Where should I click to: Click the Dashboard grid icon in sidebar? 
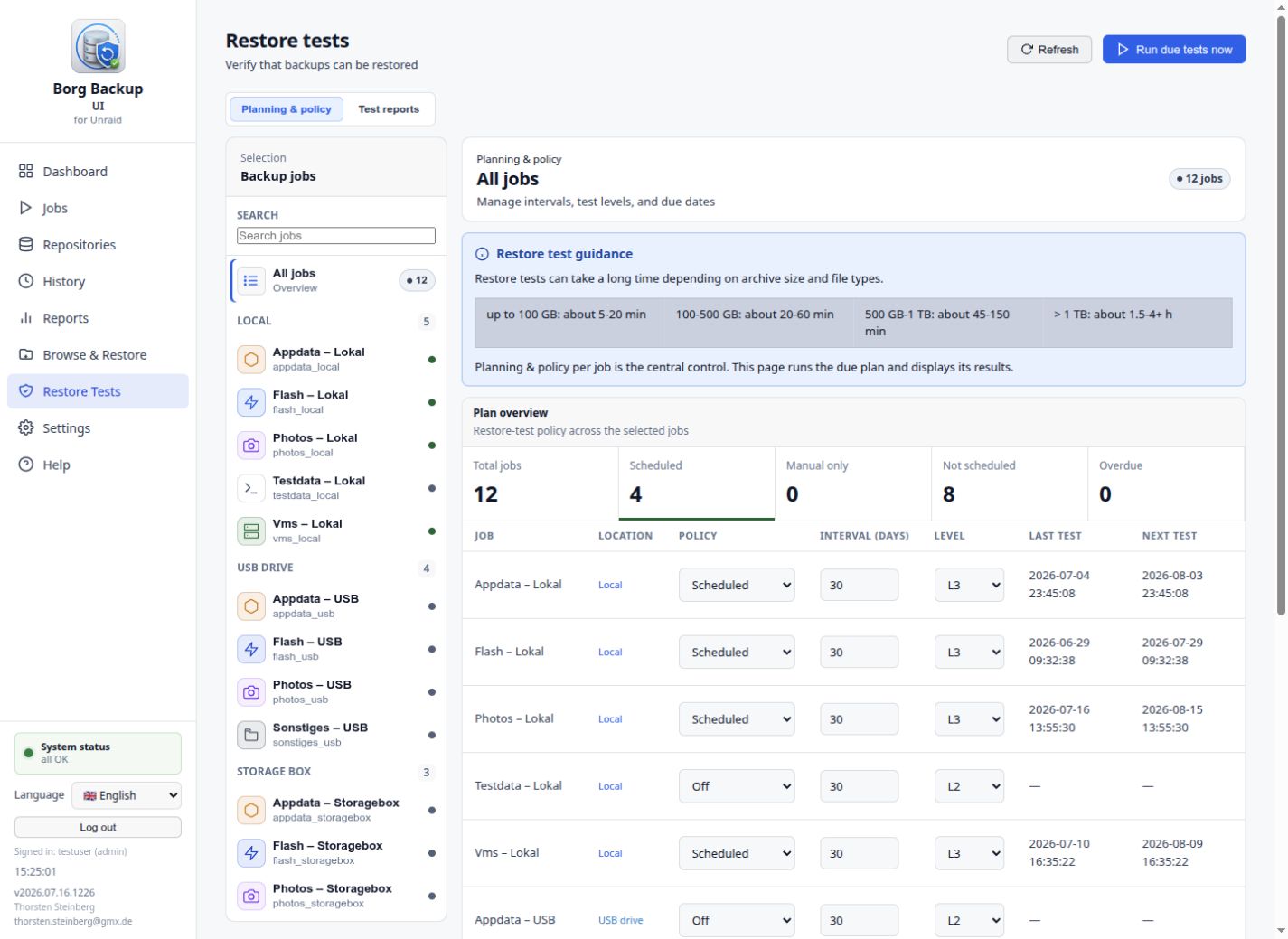[x=26, y=171]
